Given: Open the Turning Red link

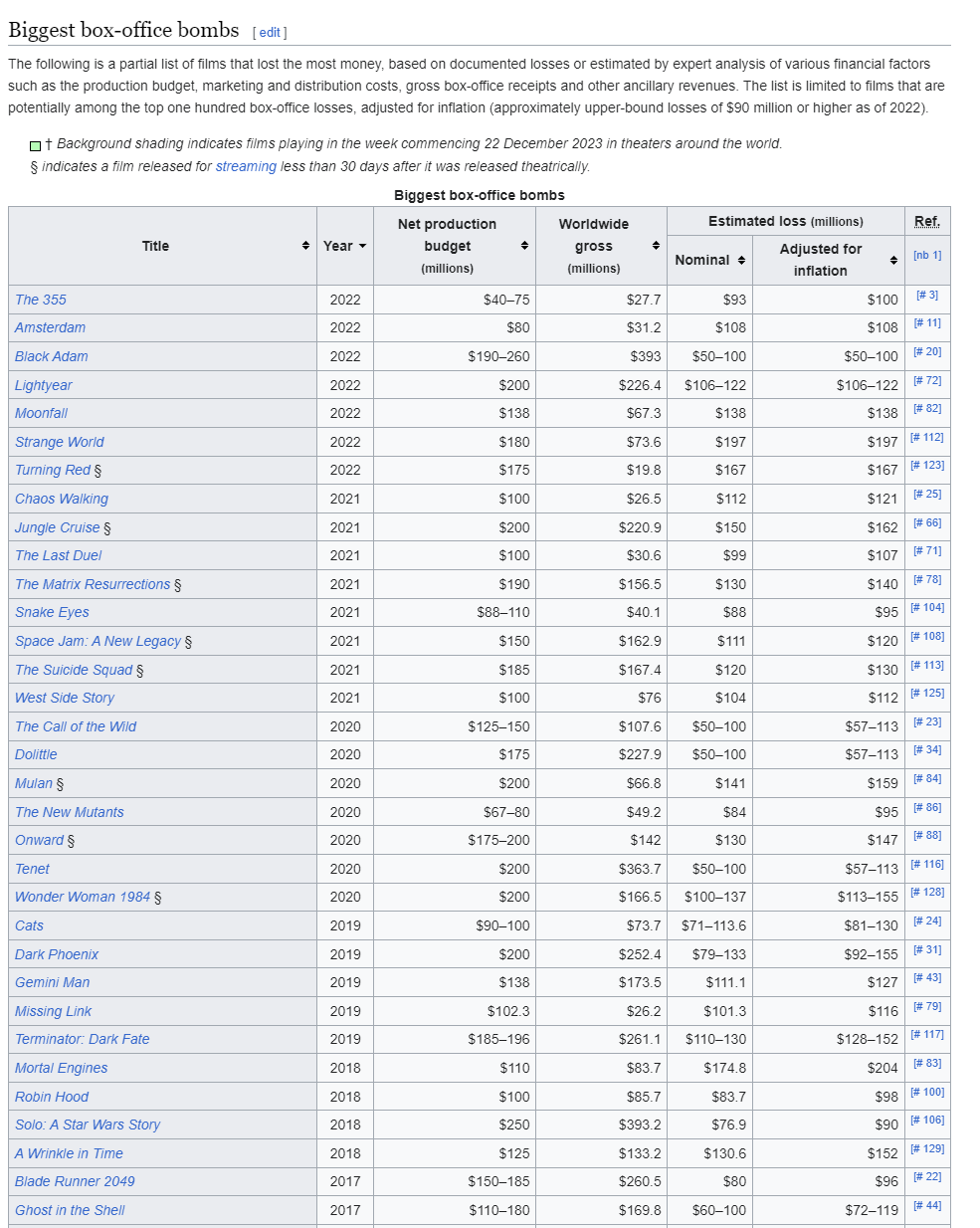Looking at the screenshot, I should [53, 470].
